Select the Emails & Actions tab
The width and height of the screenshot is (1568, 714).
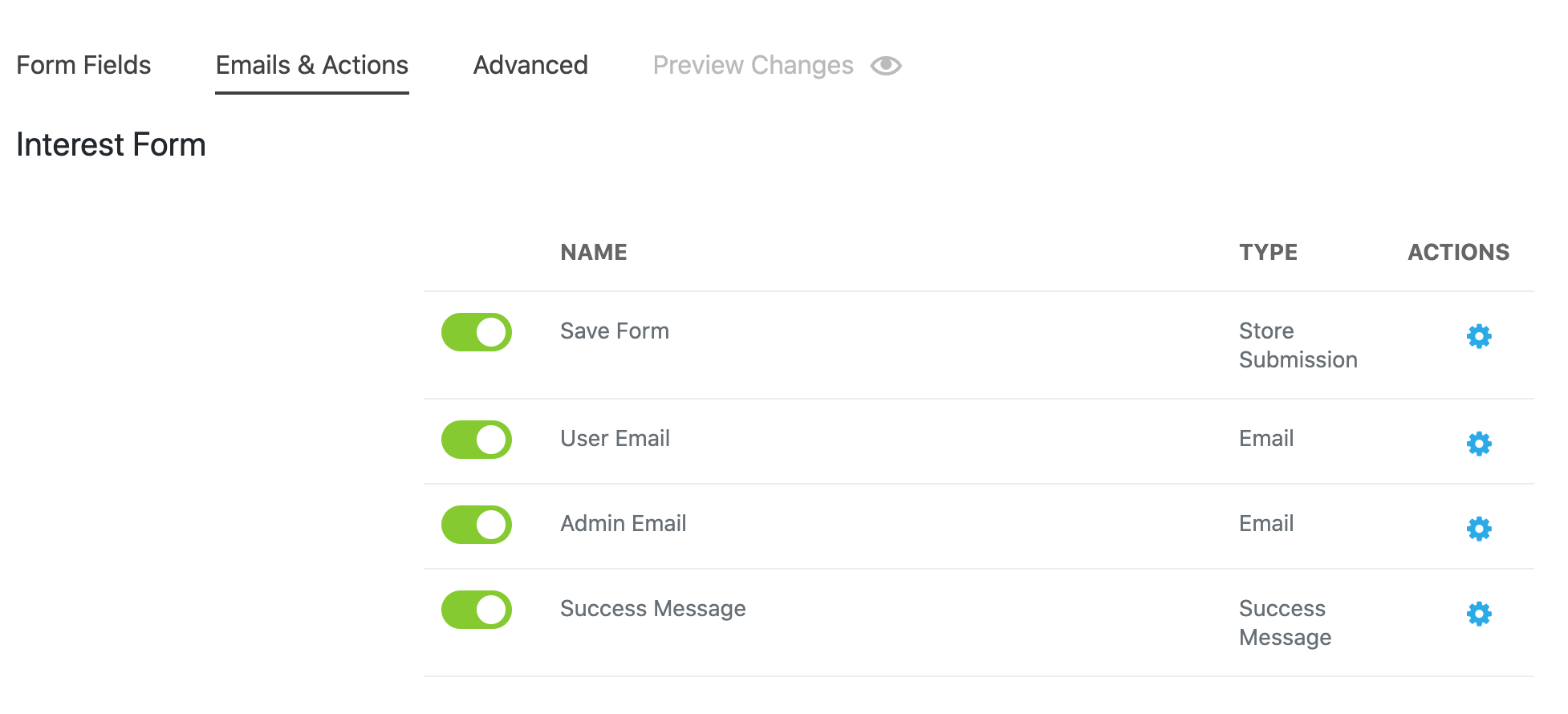(x=312, y=65)
